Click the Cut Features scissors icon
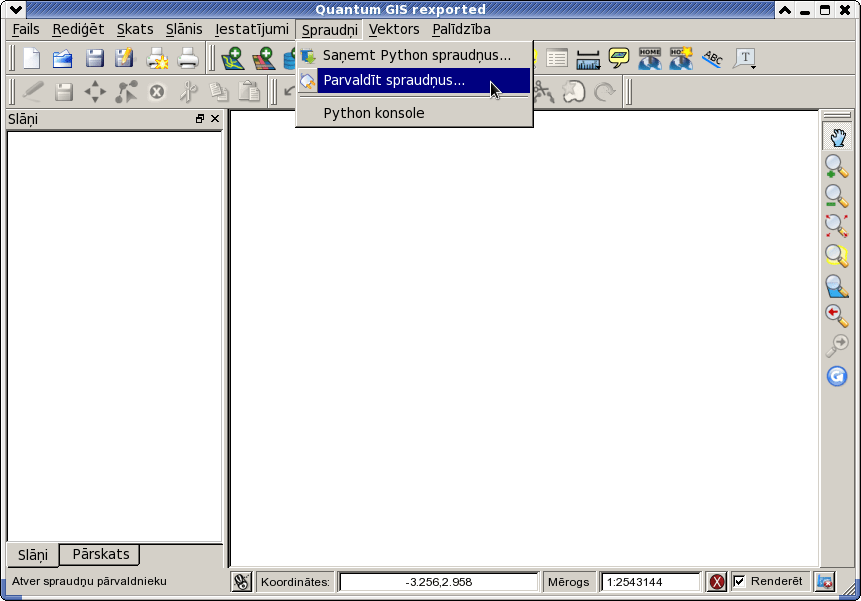Viewport: 861px width, 601px height. [x=188, y=92]
